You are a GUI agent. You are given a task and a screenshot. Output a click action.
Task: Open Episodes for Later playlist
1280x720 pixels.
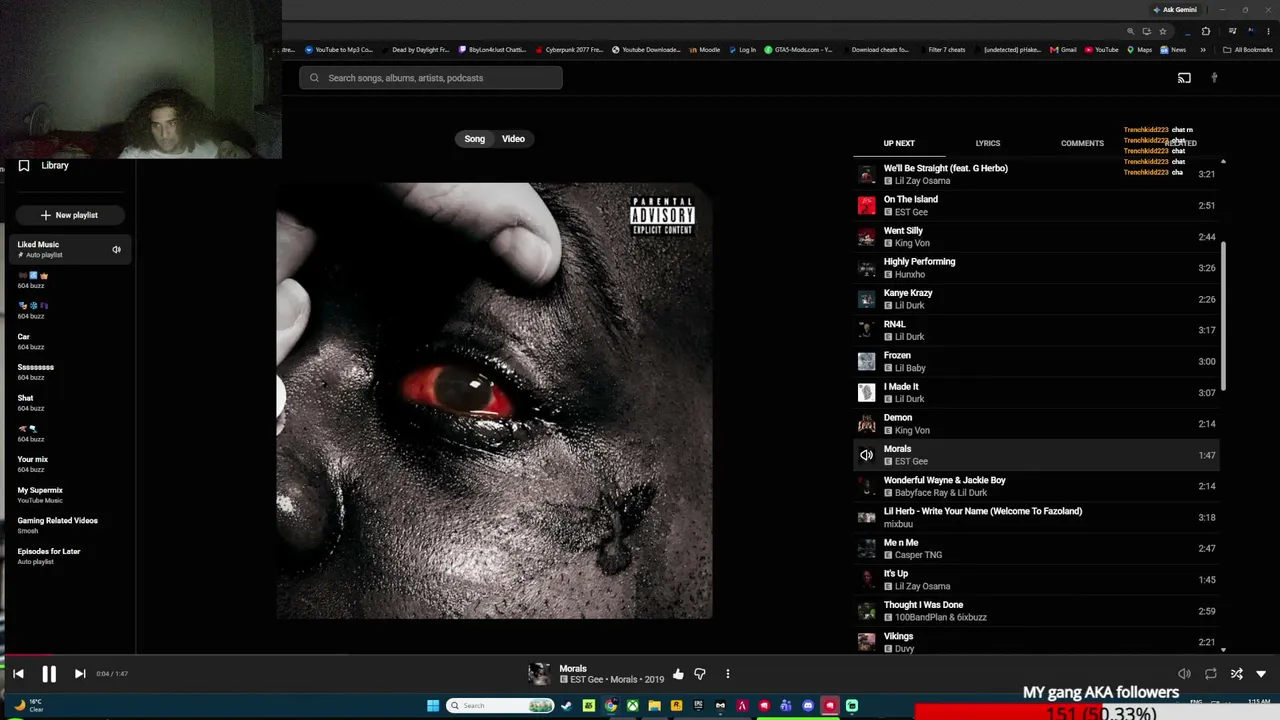pyautogui.click(x=69, y=556)
